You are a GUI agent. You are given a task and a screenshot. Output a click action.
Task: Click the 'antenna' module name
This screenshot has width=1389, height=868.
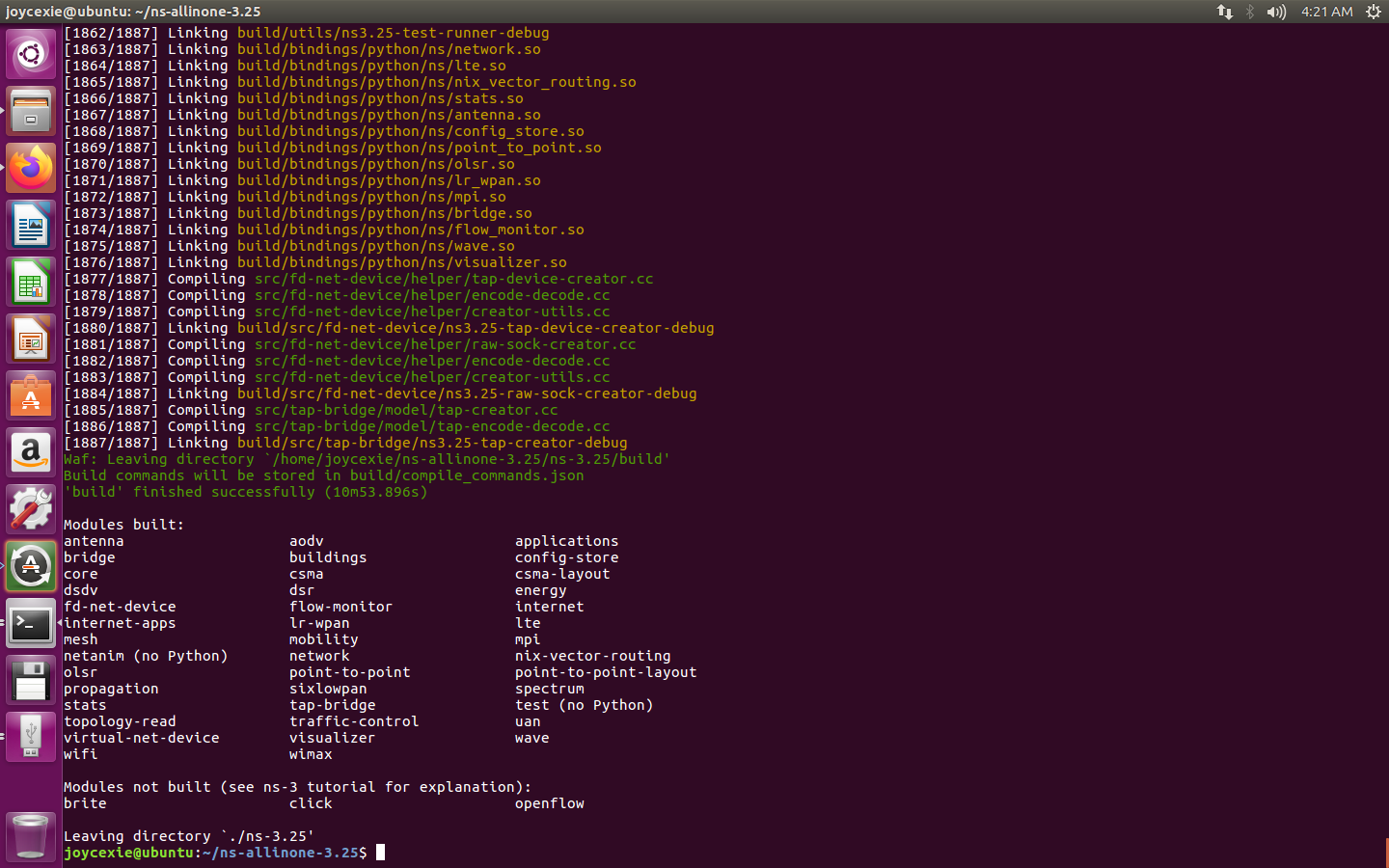click(x=94, y=541)
